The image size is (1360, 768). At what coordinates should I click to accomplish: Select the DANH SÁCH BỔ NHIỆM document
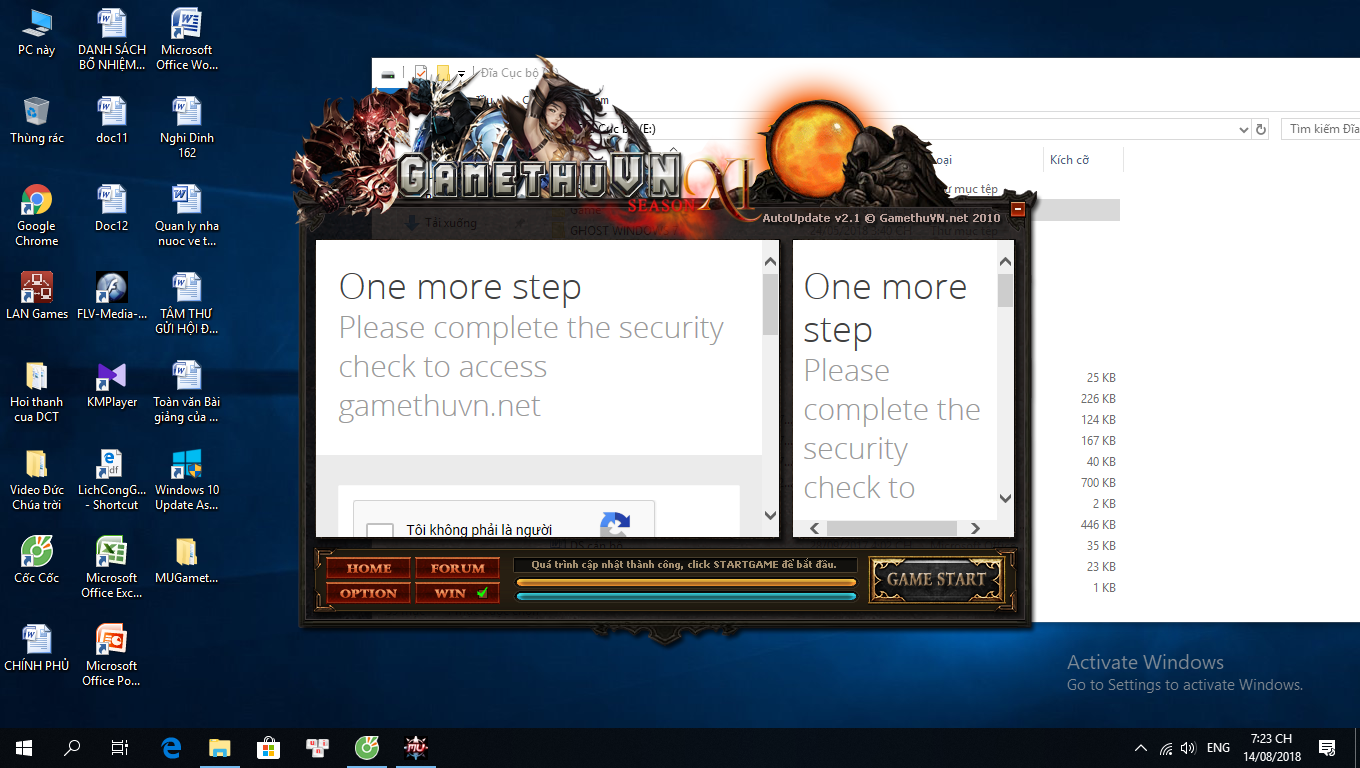[112, 39]
